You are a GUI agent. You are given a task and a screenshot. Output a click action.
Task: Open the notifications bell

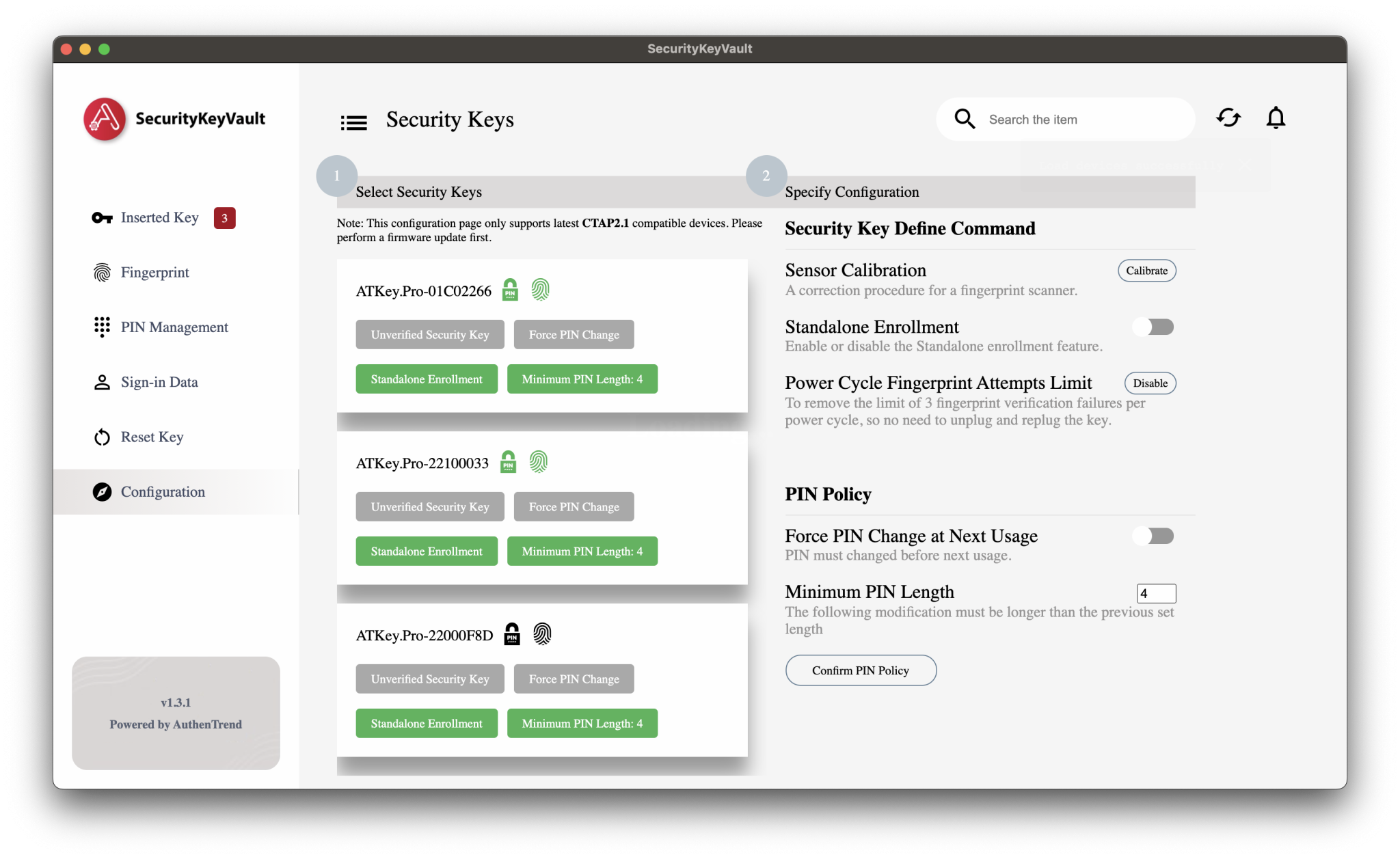click(1275, 118)
